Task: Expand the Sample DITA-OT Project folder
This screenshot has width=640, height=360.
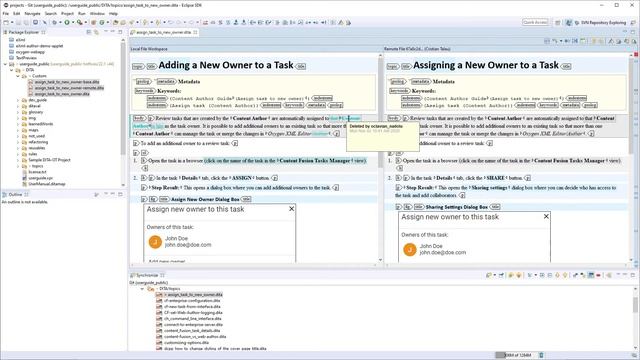Action: [x=18, y=160]
